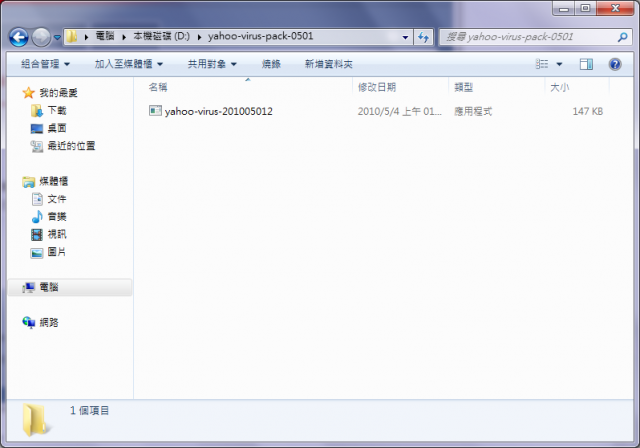Toggle the preview pane icon
The width and height of the screenshot is (640, 448).
tap(586, 64)
